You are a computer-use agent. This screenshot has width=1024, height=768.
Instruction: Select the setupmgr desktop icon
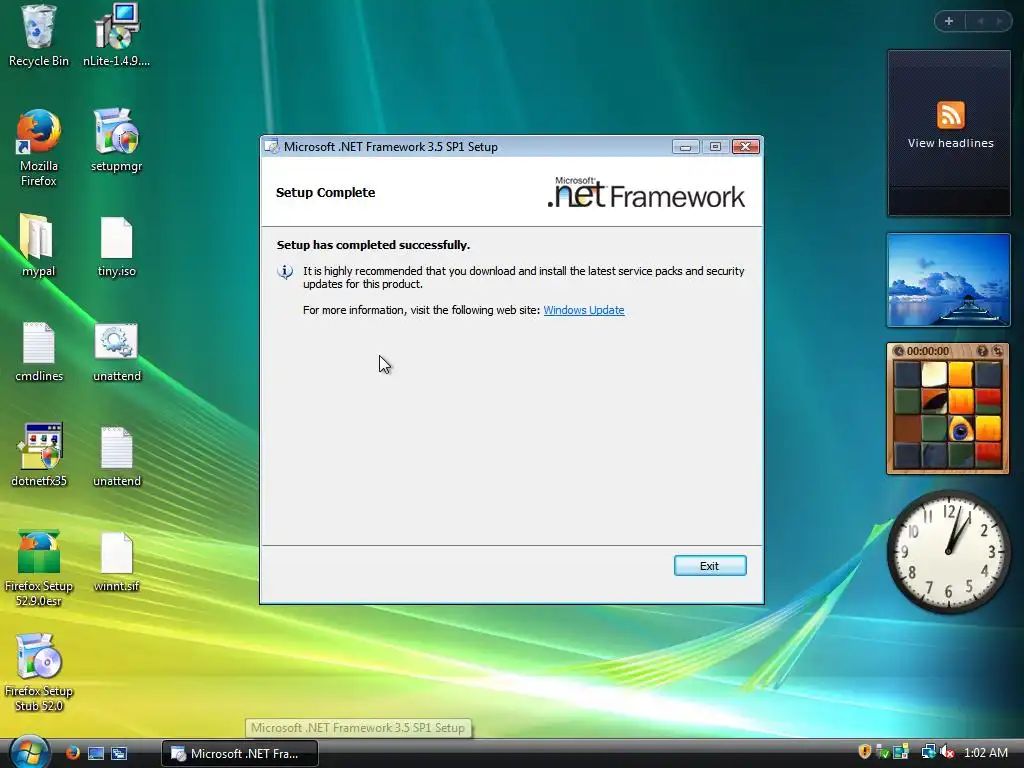pyautogui.click(x=116, y=140)
